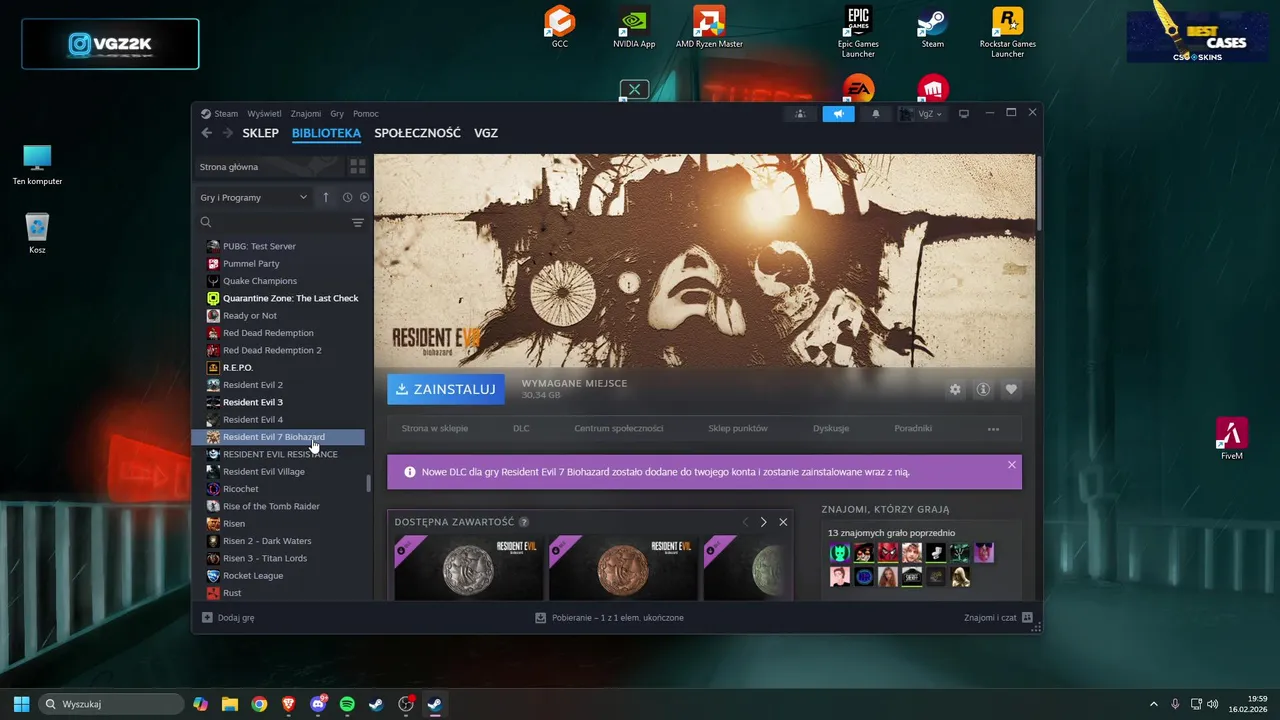The image size is (1280, 720).
Task: Click the library list scrollbar thumb
Action: [368, 483]
